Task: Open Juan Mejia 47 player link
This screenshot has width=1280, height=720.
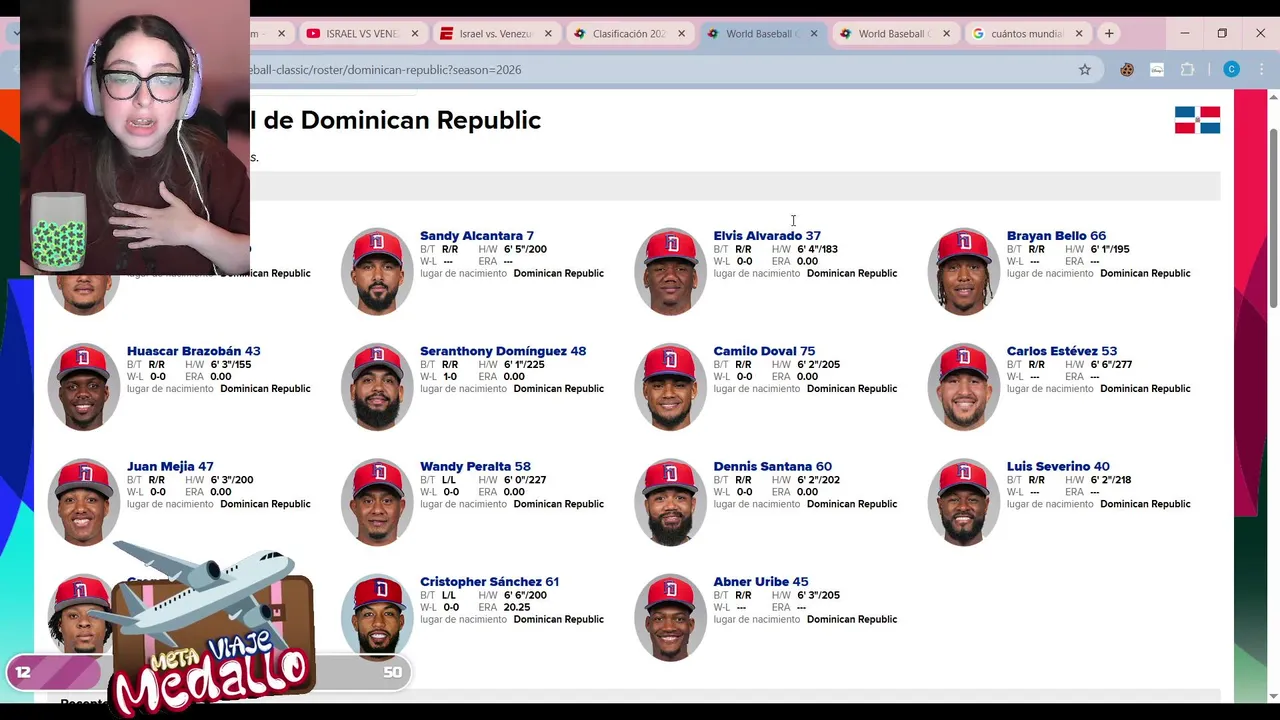Action: (x=170, y=466)
